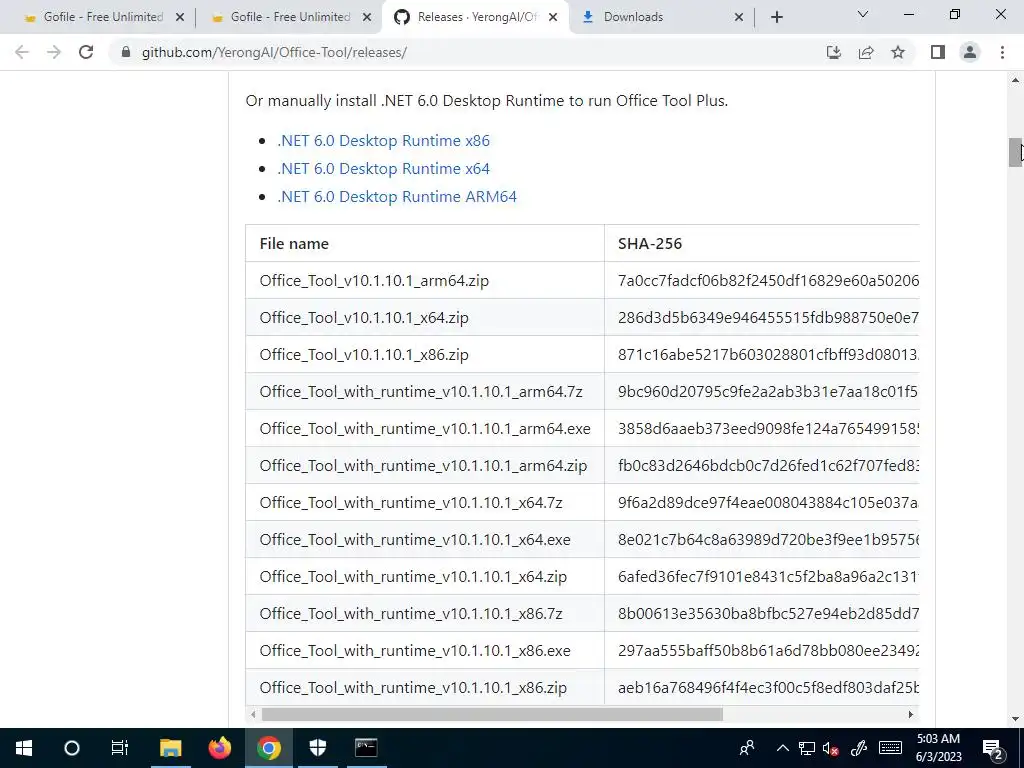This screenshot has height=768, width=1024.
Task: Open the Windows Start menu
Action: 24,748
